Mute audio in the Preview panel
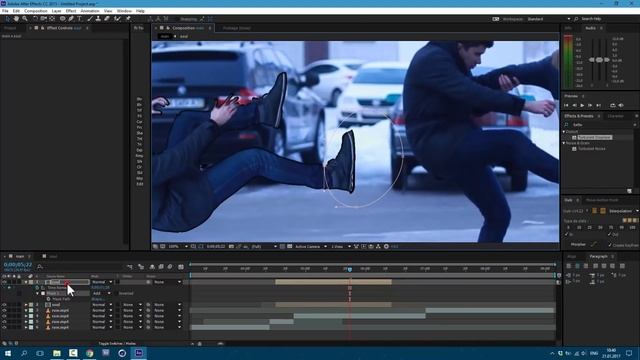 coord(621,105)
